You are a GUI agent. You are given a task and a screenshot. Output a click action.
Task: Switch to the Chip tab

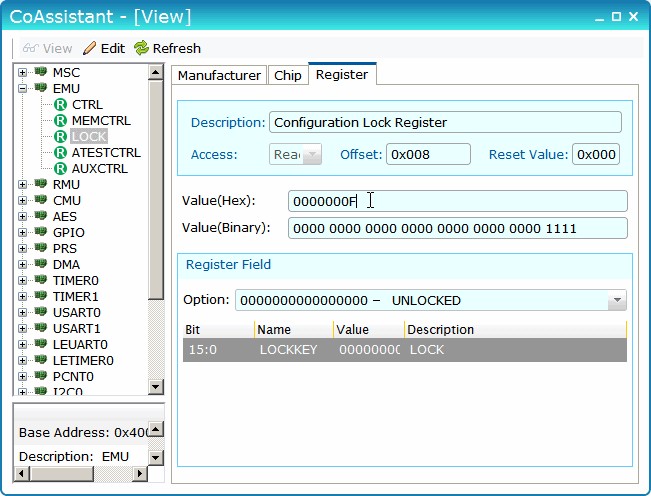click(288, 75)
